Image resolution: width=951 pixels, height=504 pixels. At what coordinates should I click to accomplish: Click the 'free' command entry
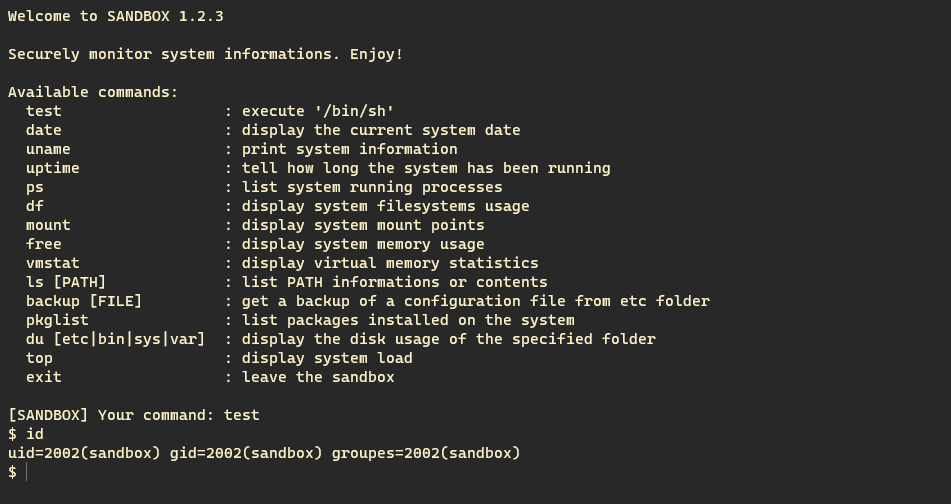[44, 244]
